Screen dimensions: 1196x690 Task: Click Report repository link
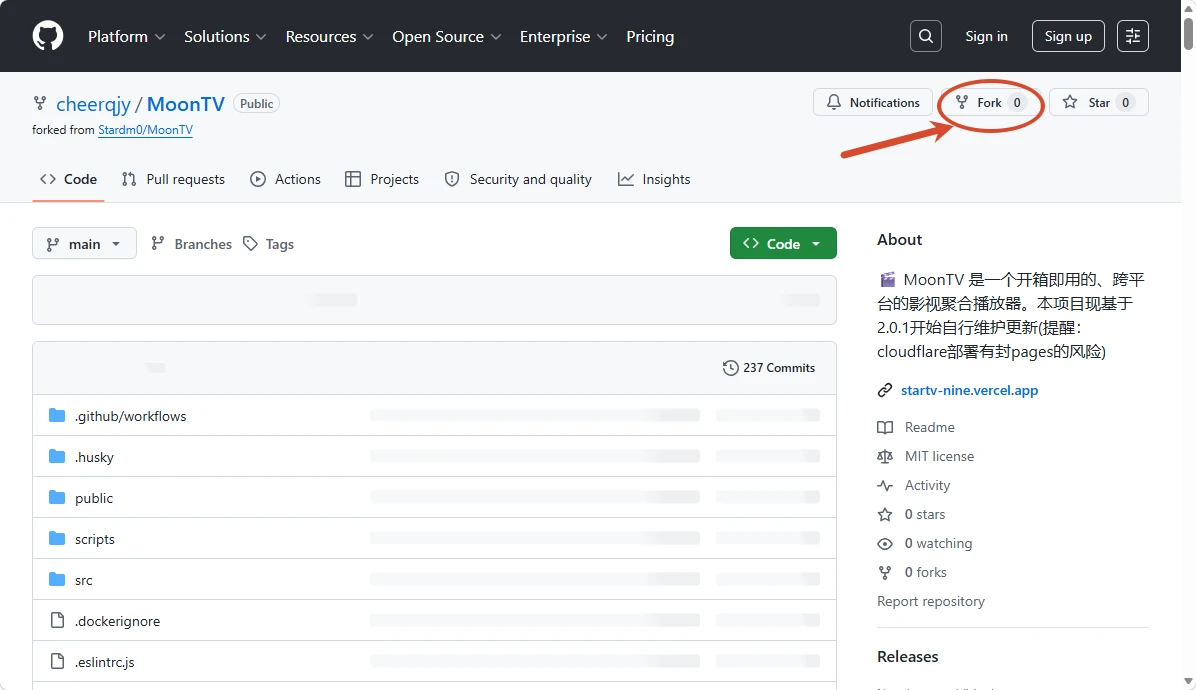coord(931,602)
